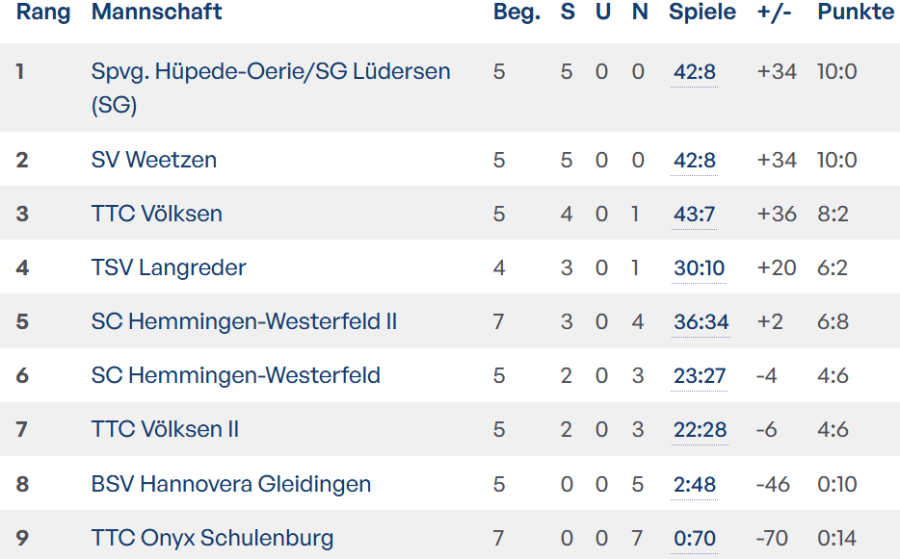
Task: Click the Mannschaft column header
Action: pos(157,12)
